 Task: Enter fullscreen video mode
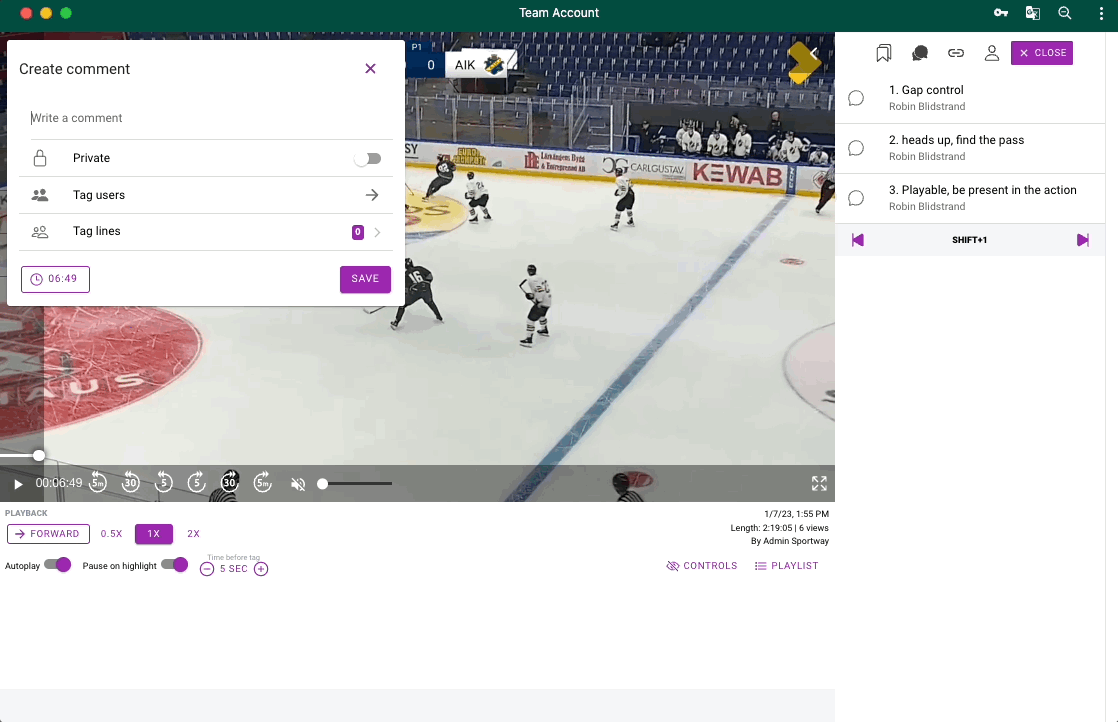pos(819,484)
